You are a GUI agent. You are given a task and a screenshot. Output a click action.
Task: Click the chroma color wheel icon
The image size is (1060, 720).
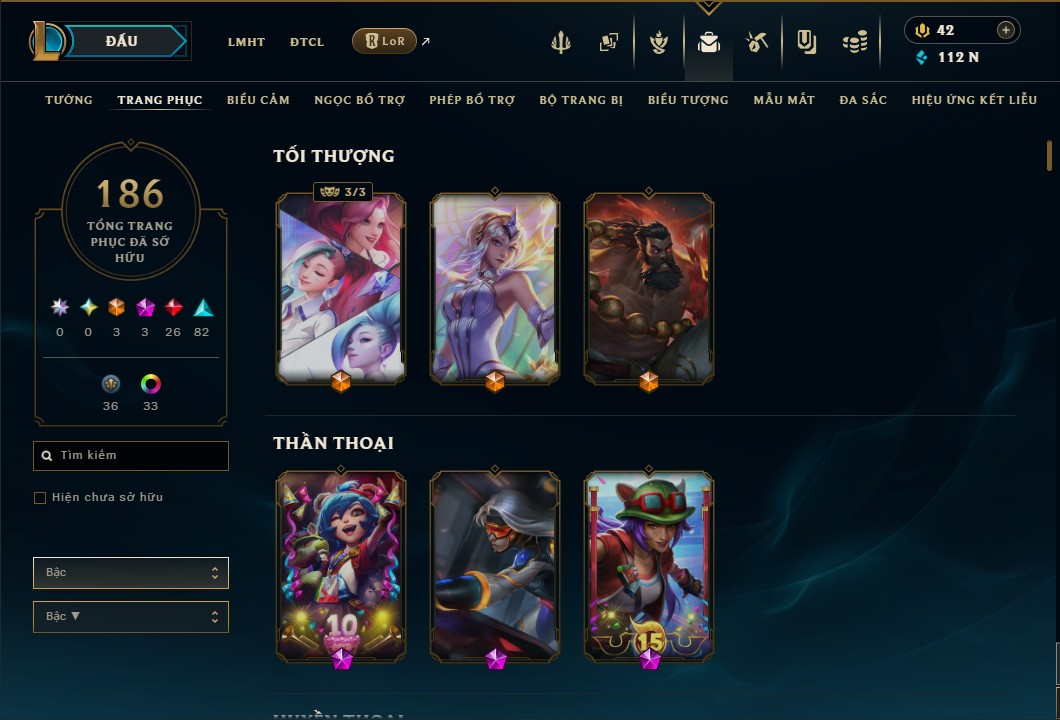tap(151, 384)
